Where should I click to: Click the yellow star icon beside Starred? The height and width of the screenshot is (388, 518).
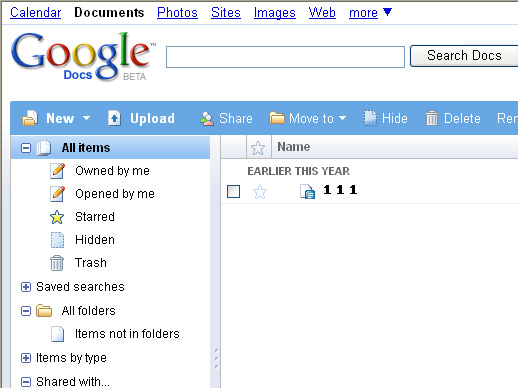click(x=57, y=217)
